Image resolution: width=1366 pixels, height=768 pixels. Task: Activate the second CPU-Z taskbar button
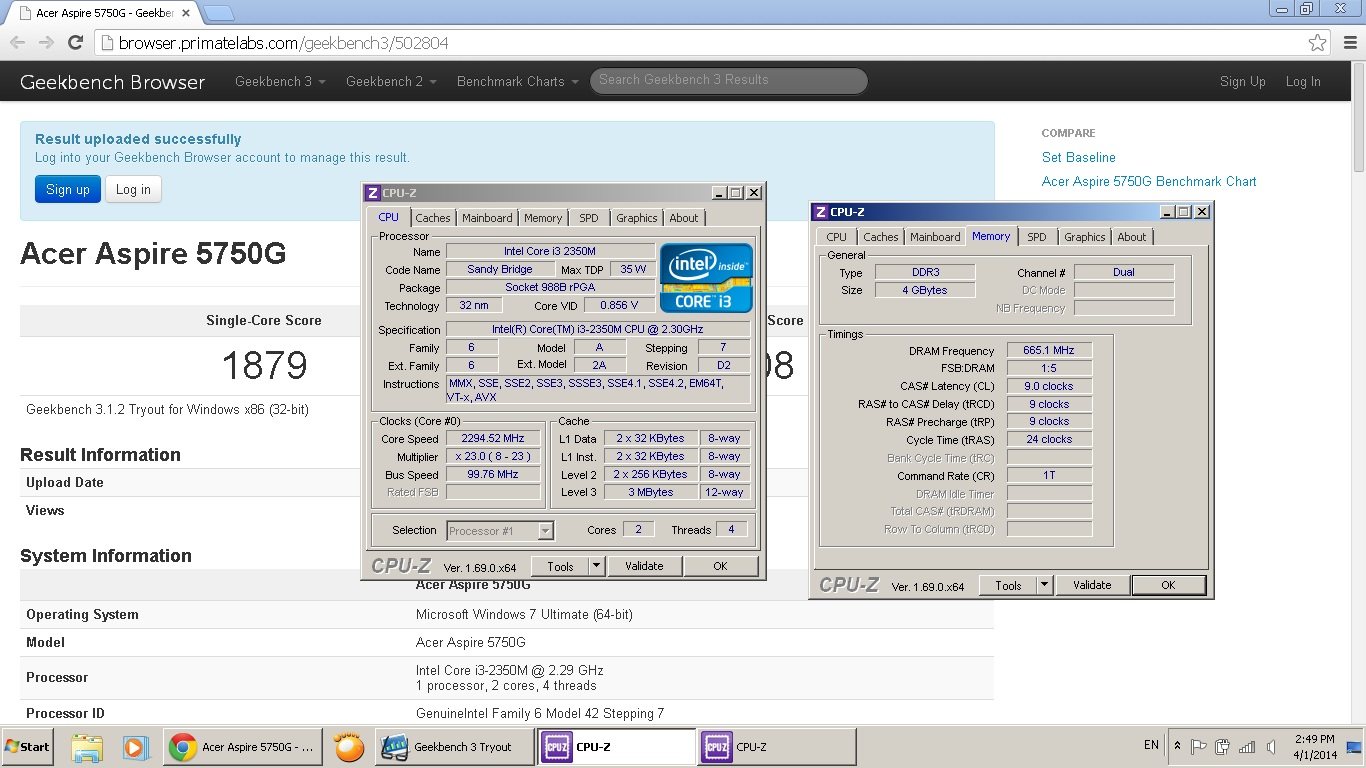777,747
